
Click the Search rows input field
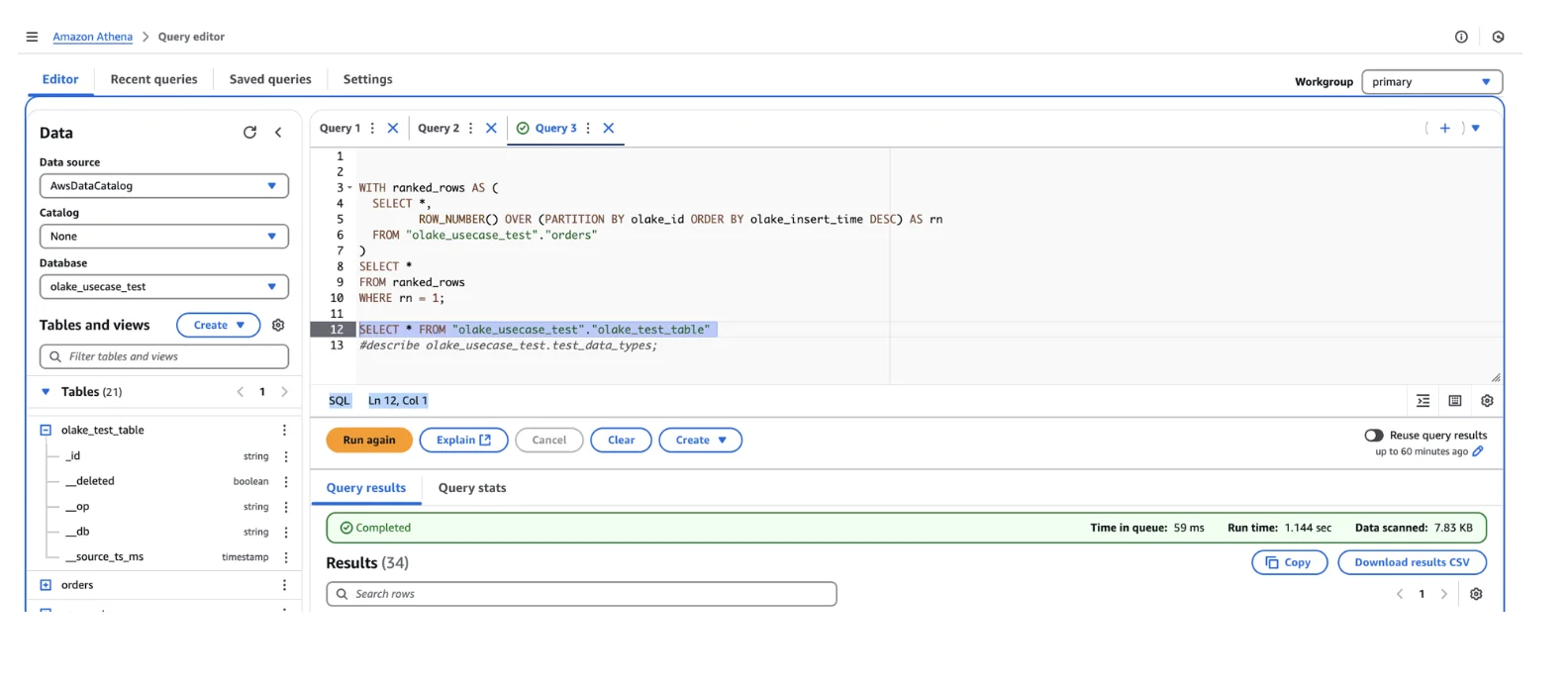[x=581, y=594]
